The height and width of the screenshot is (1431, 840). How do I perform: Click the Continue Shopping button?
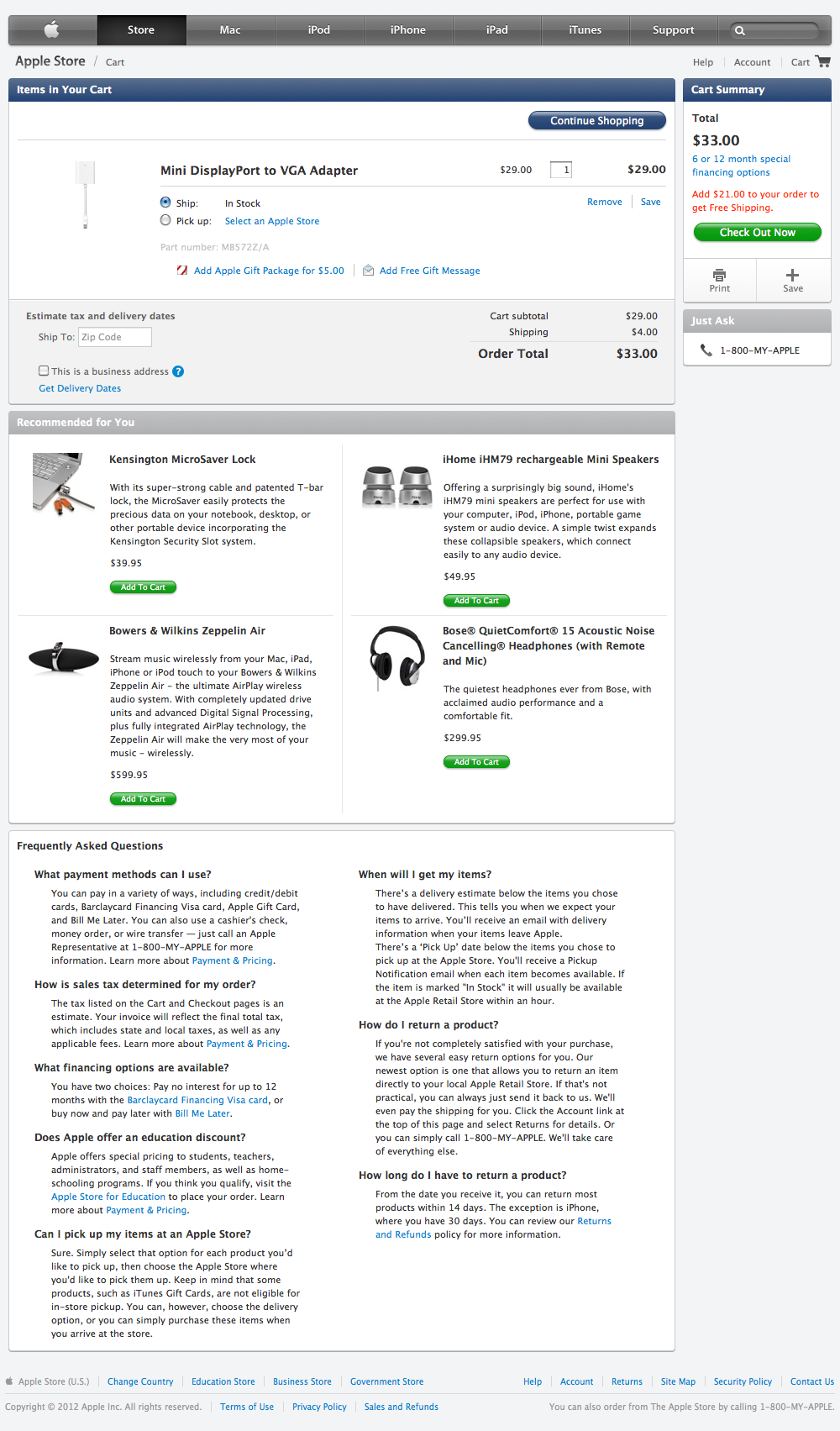597,121
